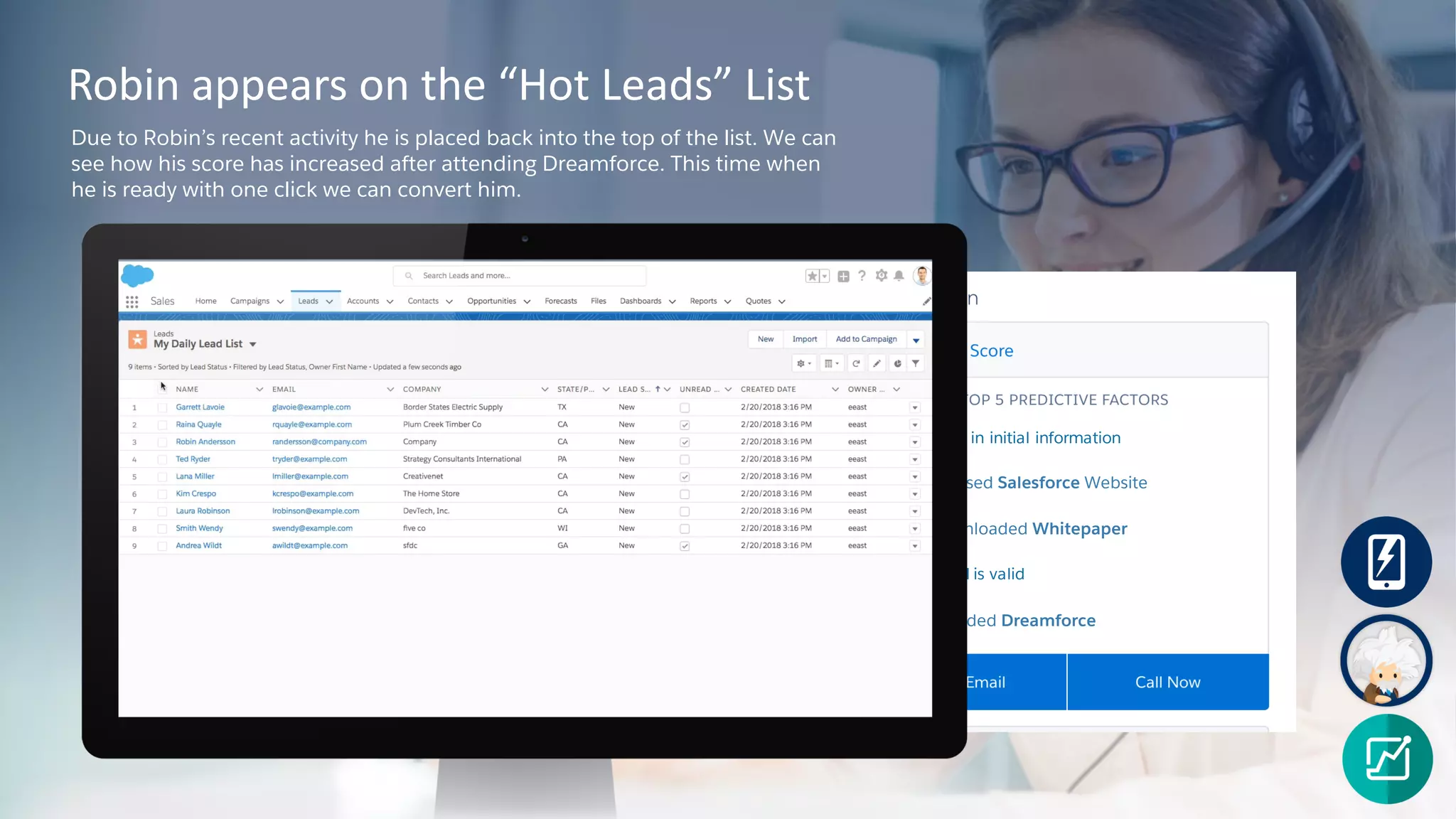
Task: Open My Daily Lead List view dropdown
Action: (252, 344)
